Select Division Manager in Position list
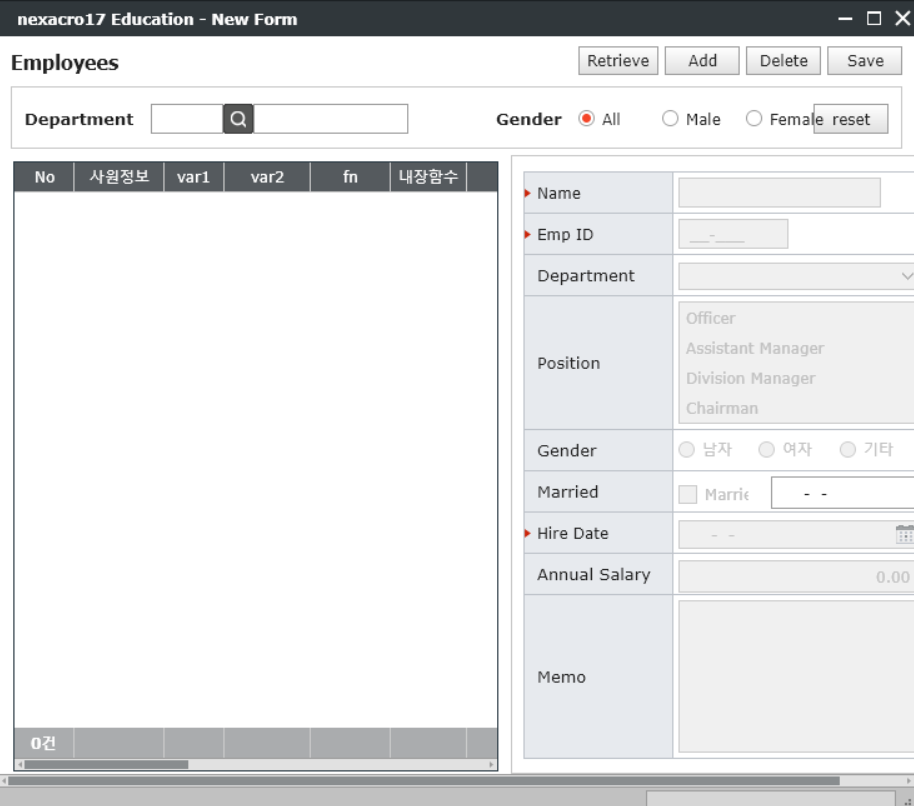 796,378
